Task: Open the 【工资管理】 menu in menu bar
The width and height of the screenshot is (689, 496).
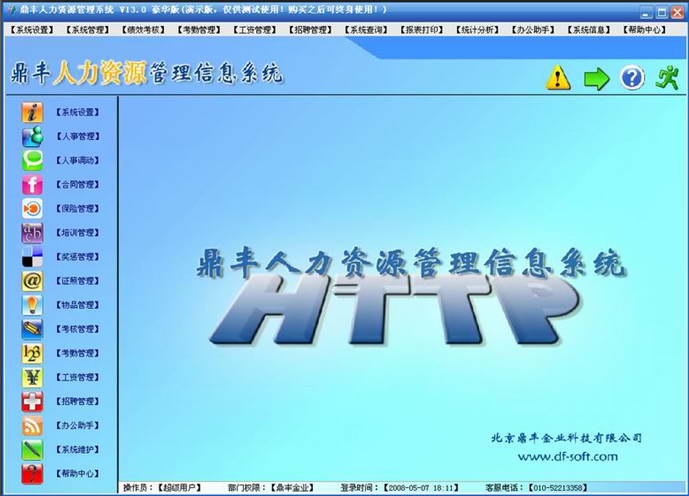Action: pyautogui.click(x=254, y=30)
